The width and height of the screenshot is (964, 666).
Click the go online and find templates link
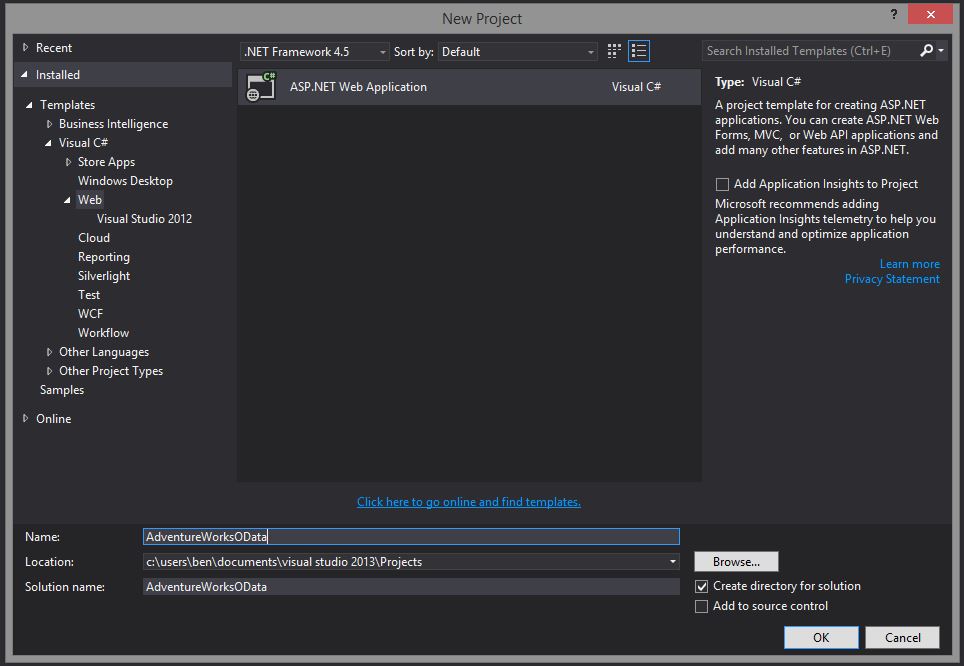pos(469,502)
